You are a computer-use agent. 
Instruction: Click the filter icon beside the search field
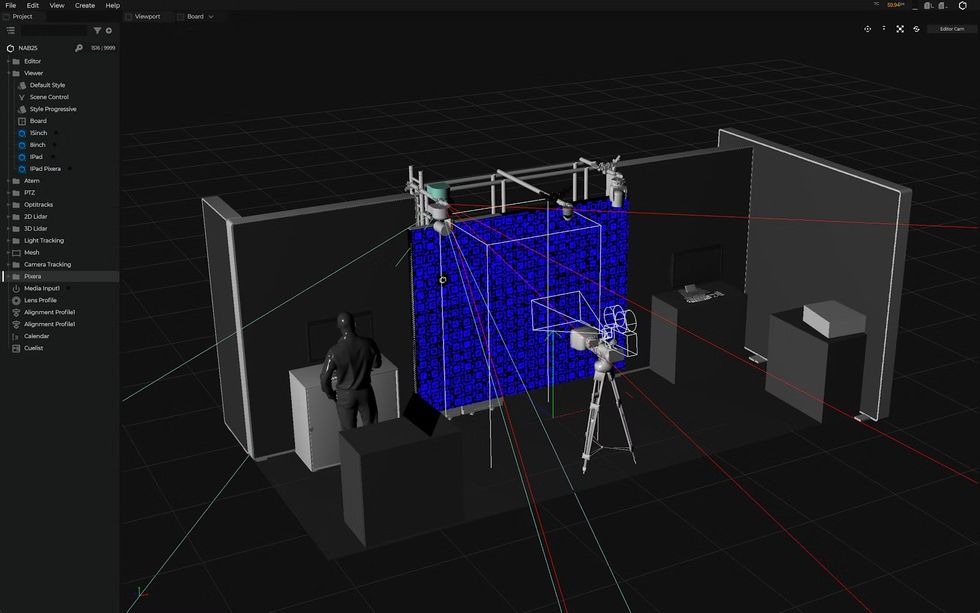pyautogui.click(x=97, y=30)
